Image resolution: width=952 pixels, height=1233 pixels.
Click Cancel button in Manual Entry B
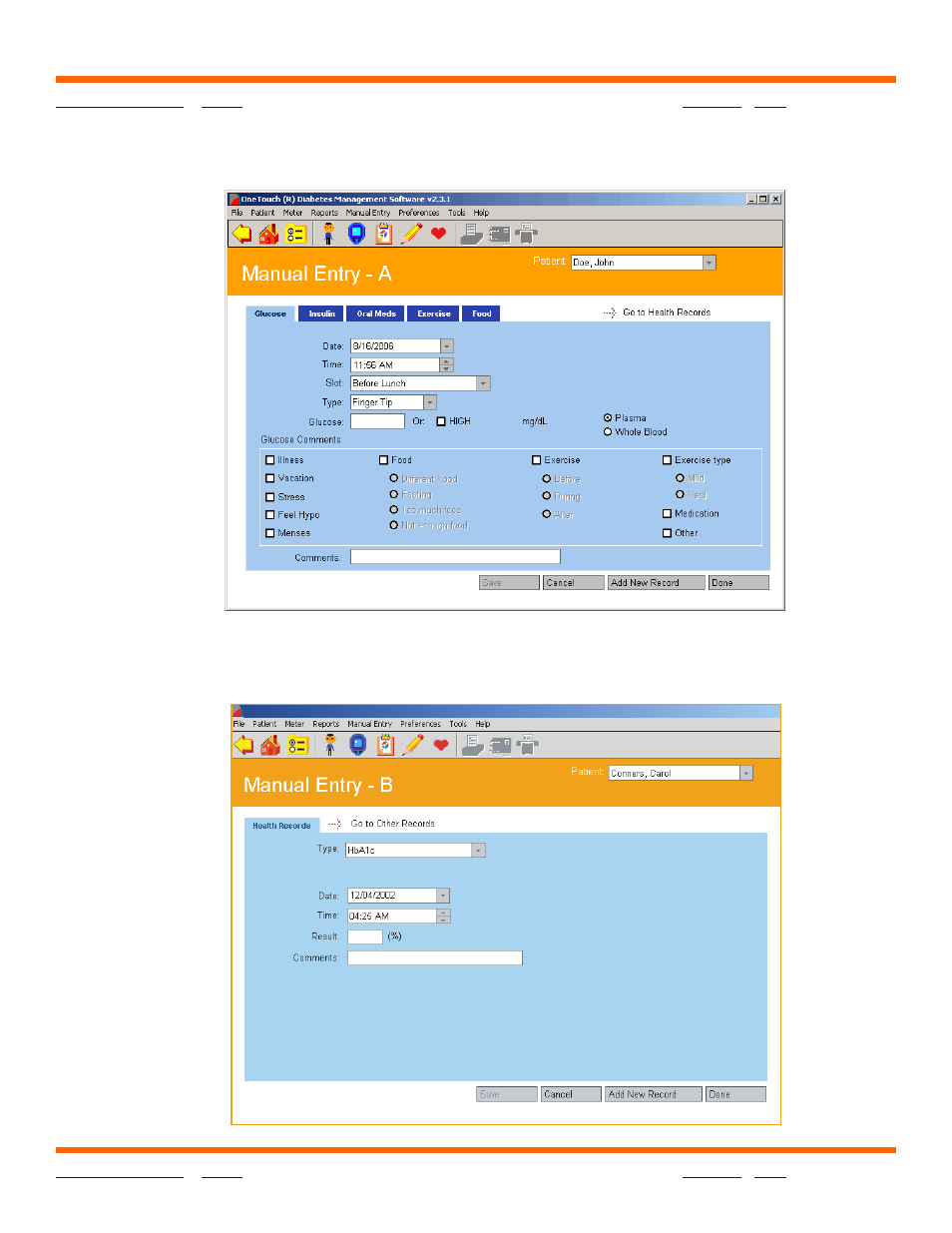point(571,1094)
